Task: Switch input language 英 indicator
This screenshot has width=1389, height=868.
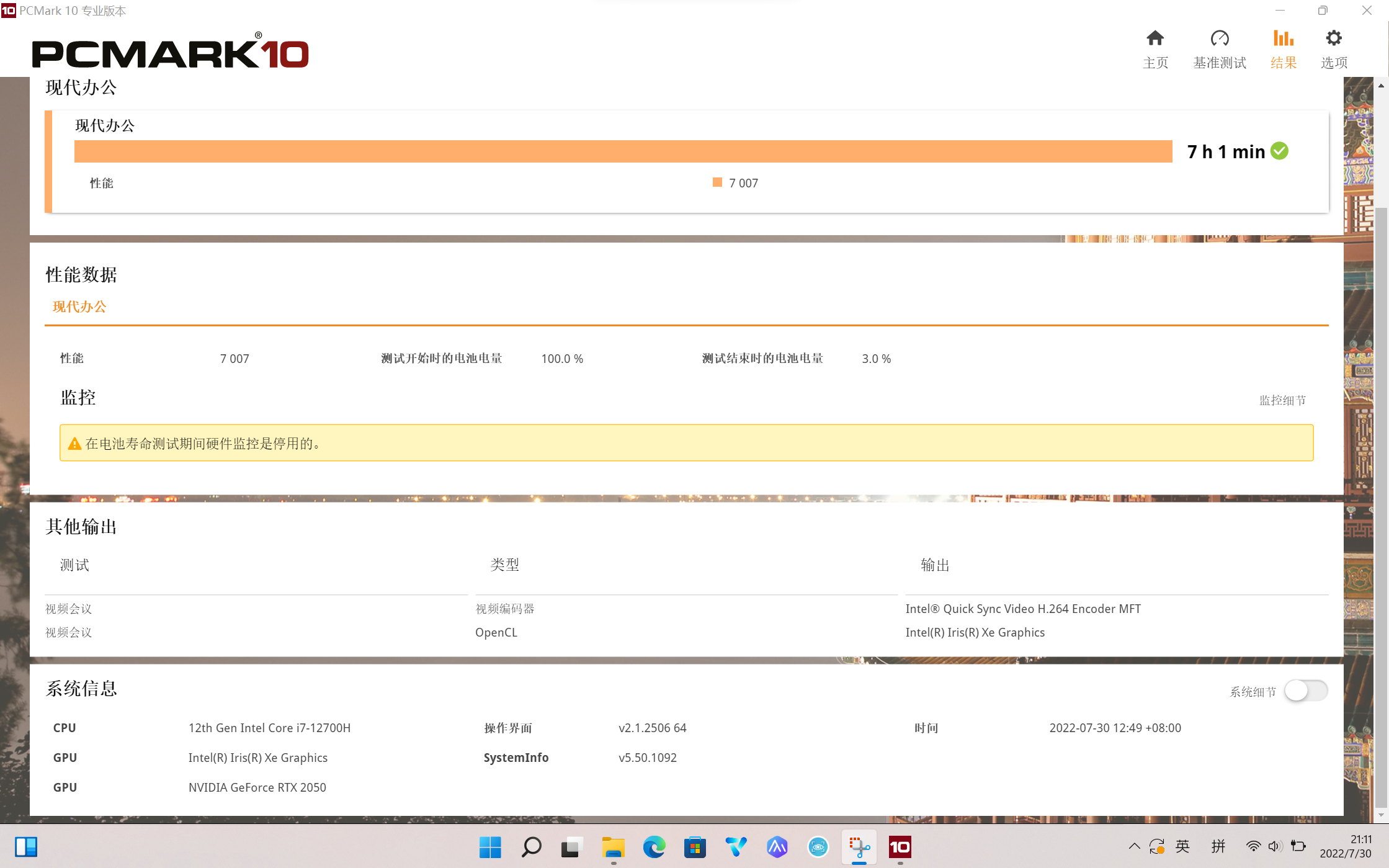Action: click(x=1182, y=846)
